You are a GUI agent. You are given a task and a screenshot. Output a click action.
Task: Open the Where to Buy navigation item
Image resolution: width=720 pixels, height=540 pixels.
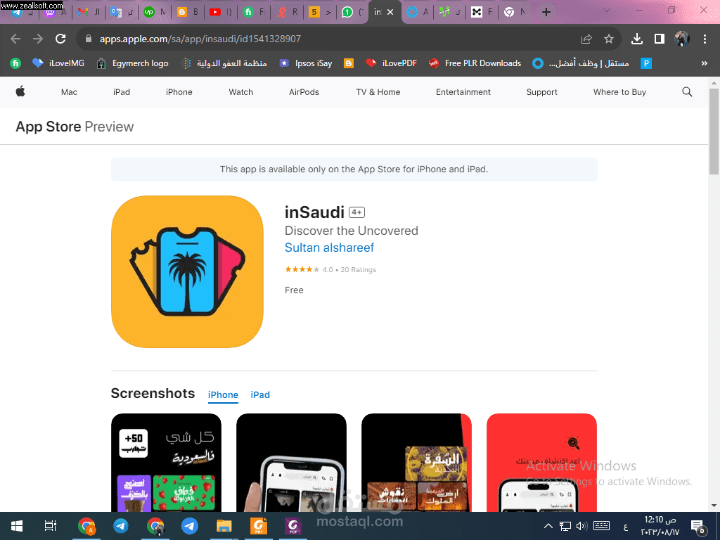619,92
